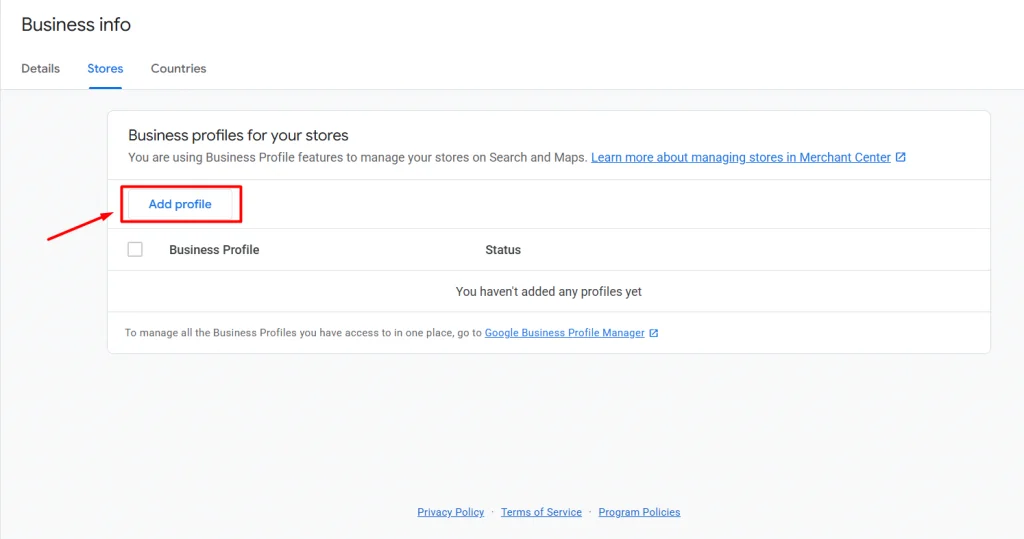Click the Business info page title
Viewport: 1024px width, 539px height.
click(76, 25)
